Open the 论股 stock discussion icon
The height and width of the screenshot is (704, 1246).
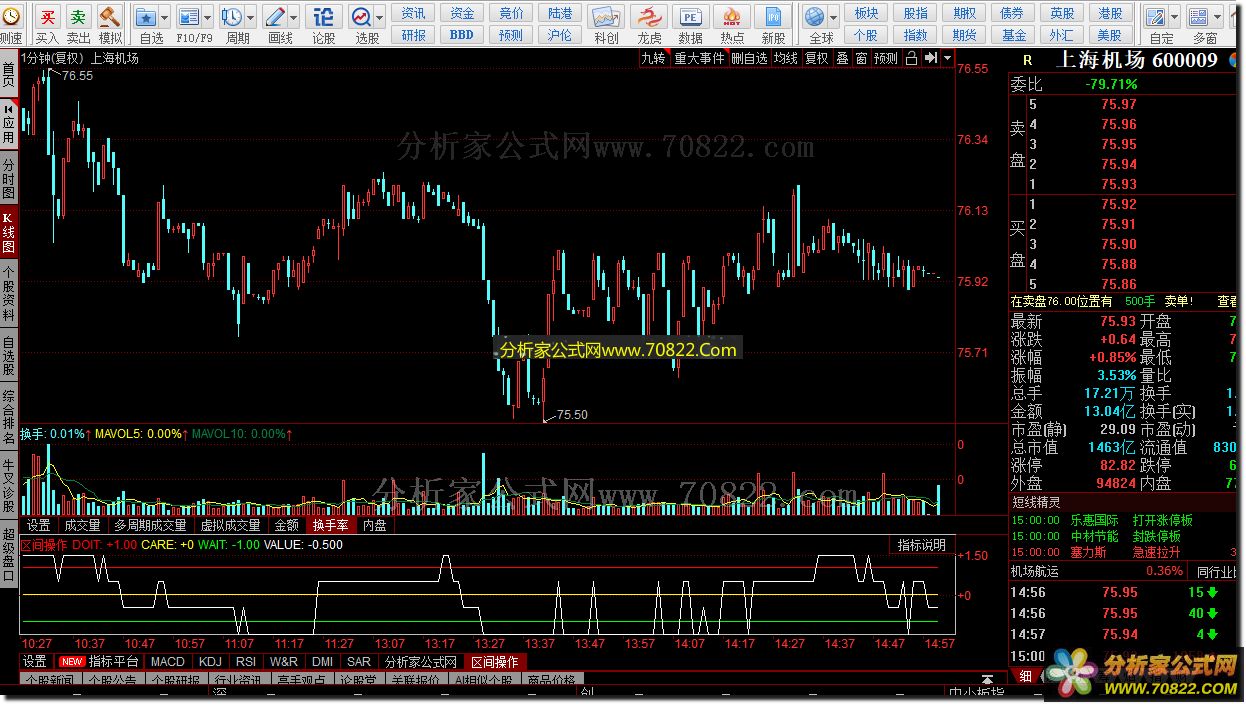click(324, 17)
